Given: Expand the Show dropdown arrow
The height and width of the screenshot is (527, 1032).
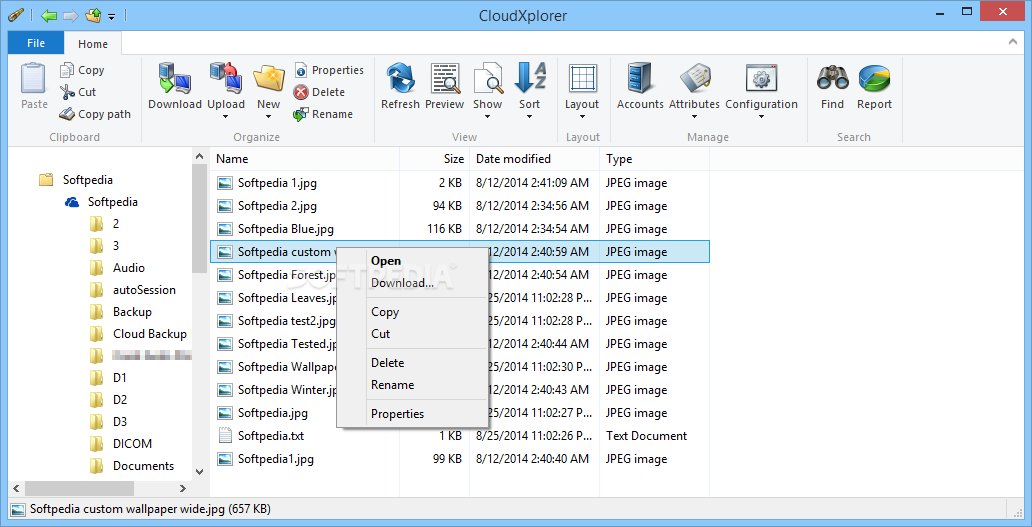Looking at the screenshot, I should 488,117.
